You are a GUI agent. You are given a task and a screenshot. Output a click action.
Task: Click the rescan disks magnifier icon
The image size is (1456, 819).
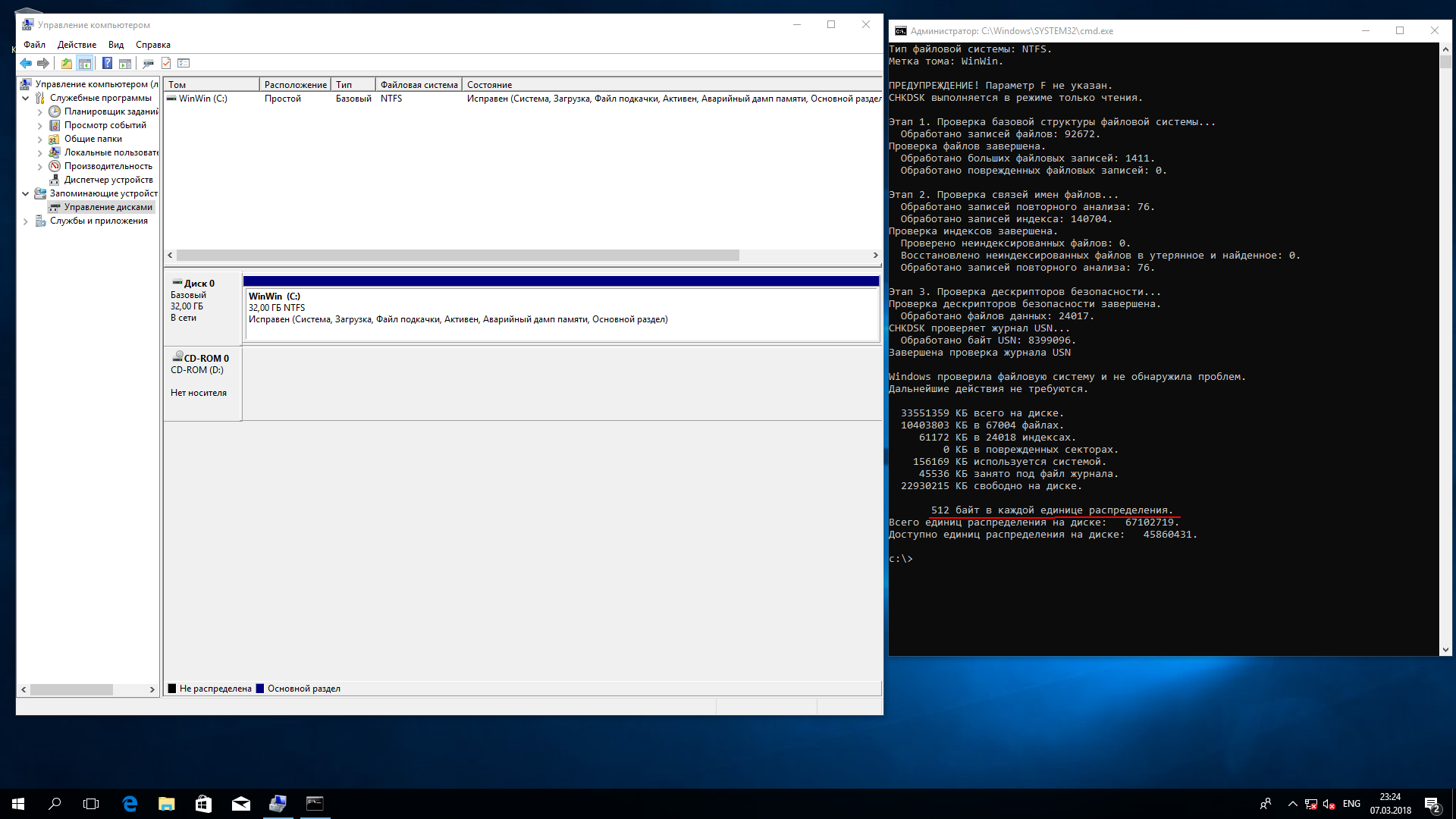pyautogui.click(x=148, y=64)
